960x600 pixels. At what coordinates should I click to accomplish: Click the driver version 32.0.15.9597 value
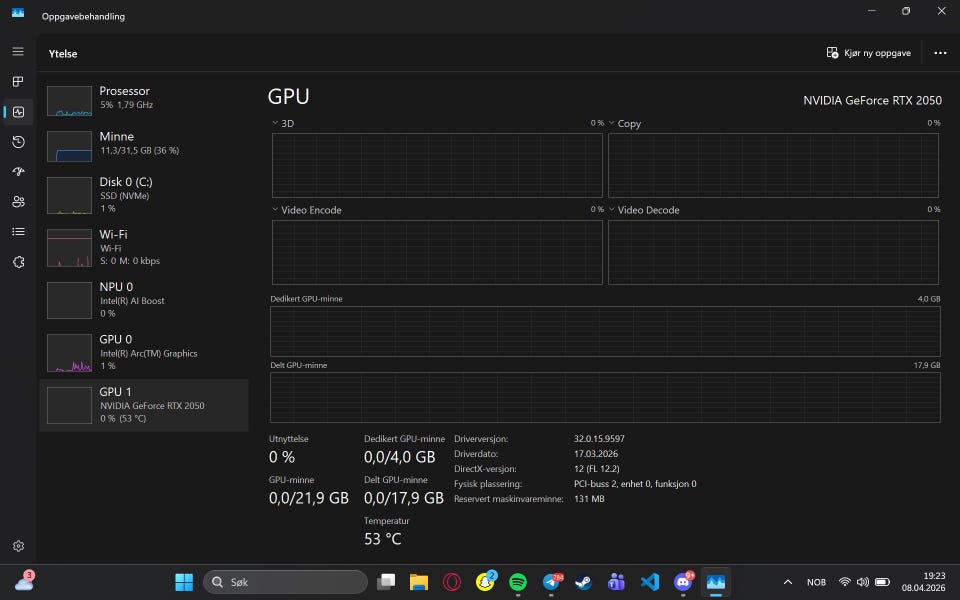(x=599, y=439)
